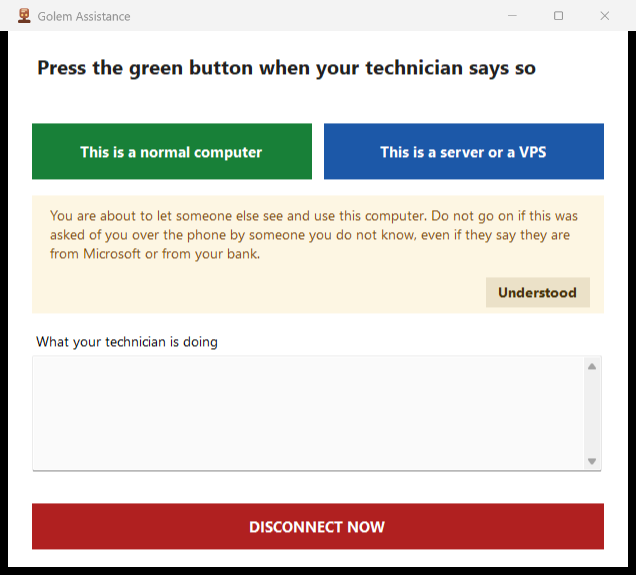Image resolution: width=636 pixels, height=575 pixels.
Task: Dismiss the warning with Understood
Action: 537,292
